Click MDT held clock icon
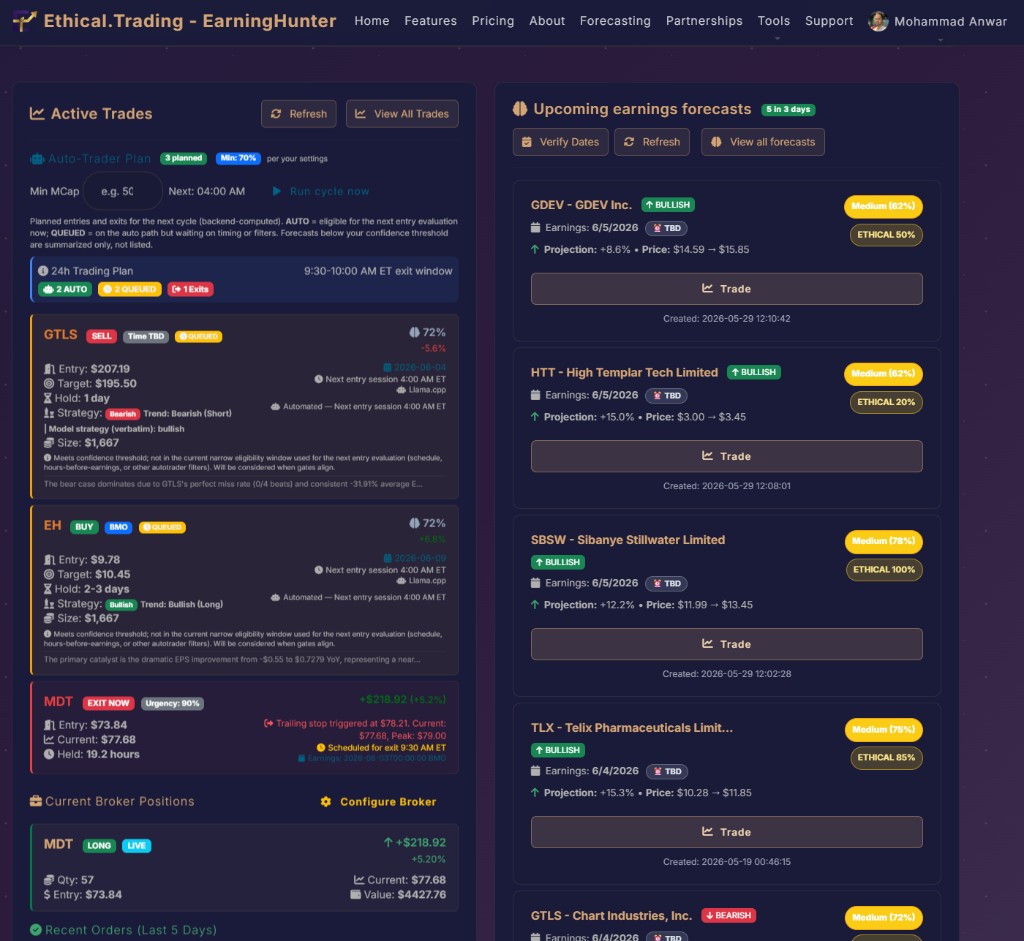The image size is (1024, 941). (x=49, y=754)
